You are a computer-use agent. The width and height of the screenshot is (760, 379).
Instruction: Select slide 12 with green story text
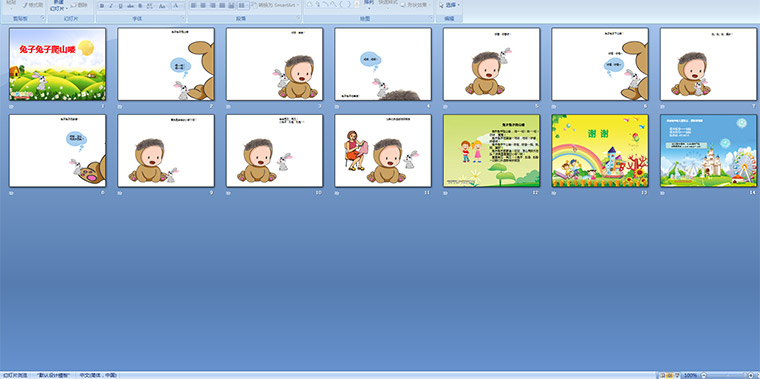(491, 150)
